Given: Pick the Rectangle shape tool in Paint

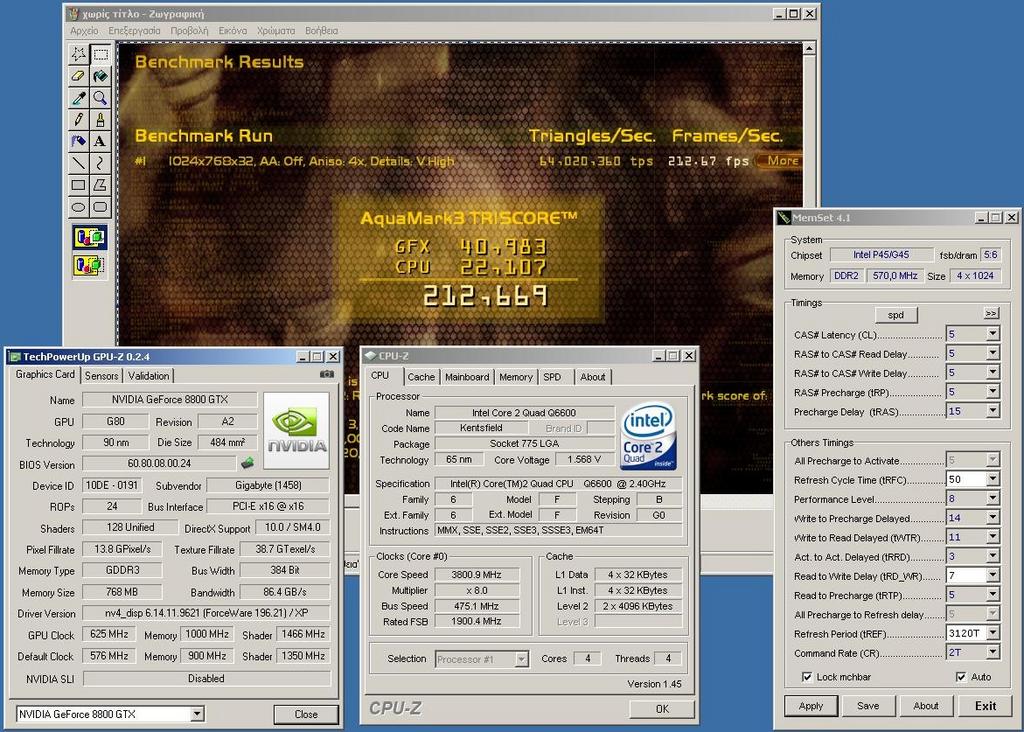Looking at the screenshot, I should coord(78,185).
